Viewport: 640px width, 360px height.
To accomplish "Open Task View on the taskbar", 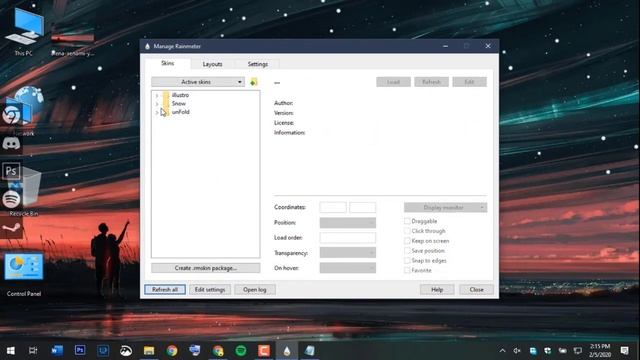I will pos(33,351).
